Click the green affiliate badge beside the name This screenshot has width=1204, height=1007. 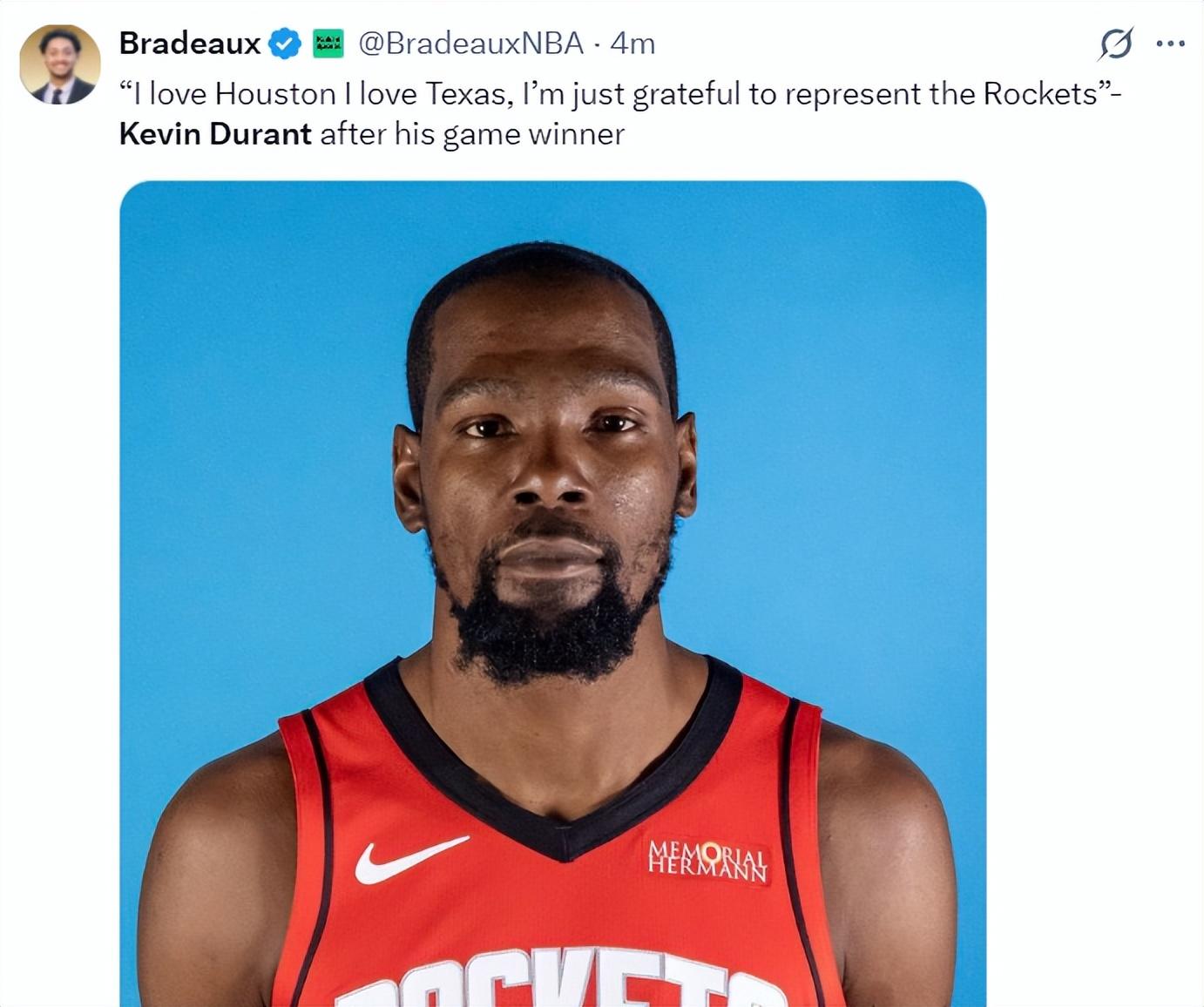[x=328, y=43]
